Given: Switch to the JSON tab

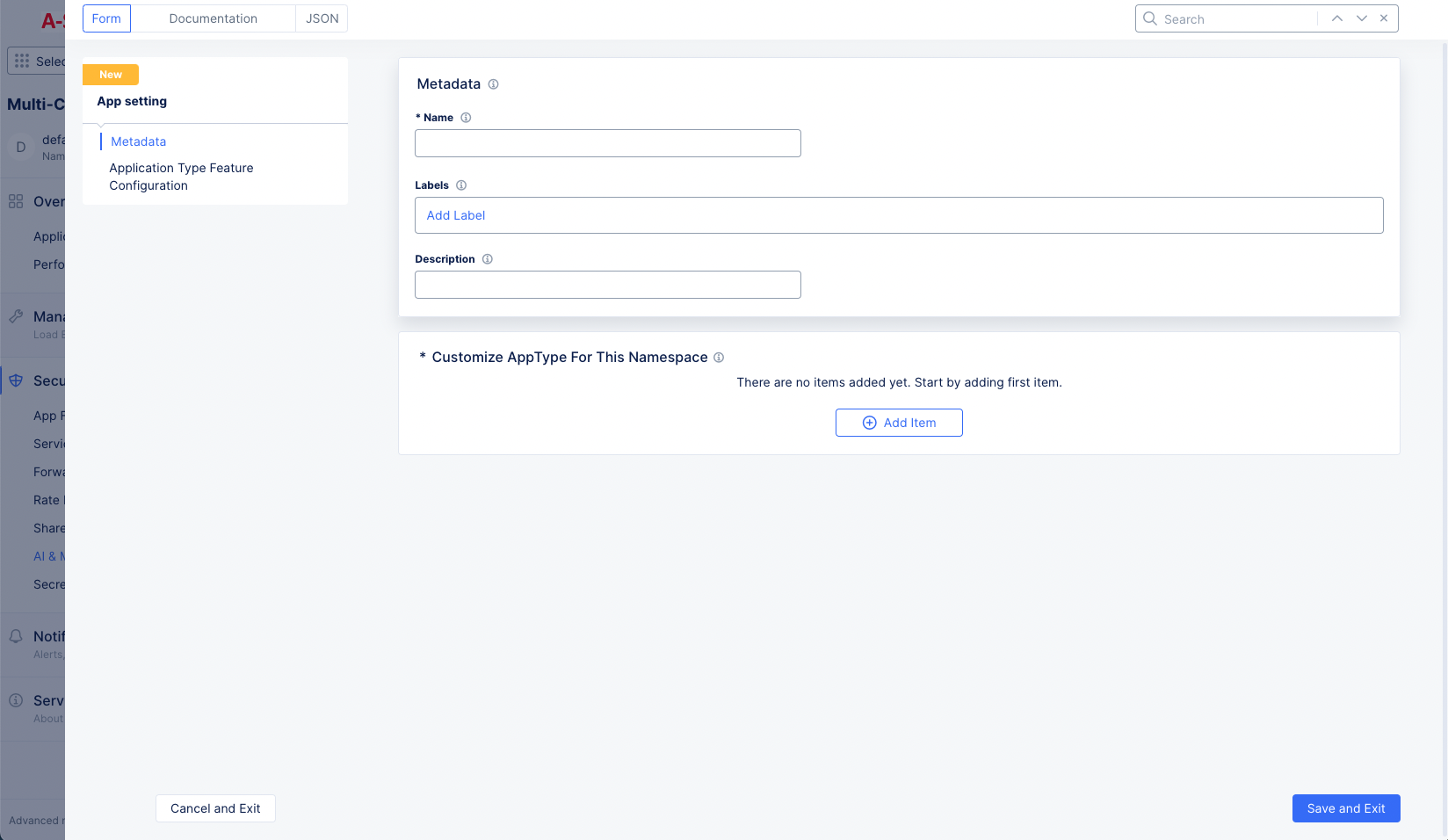Looking at the screenshot, I should coord(322,18).
